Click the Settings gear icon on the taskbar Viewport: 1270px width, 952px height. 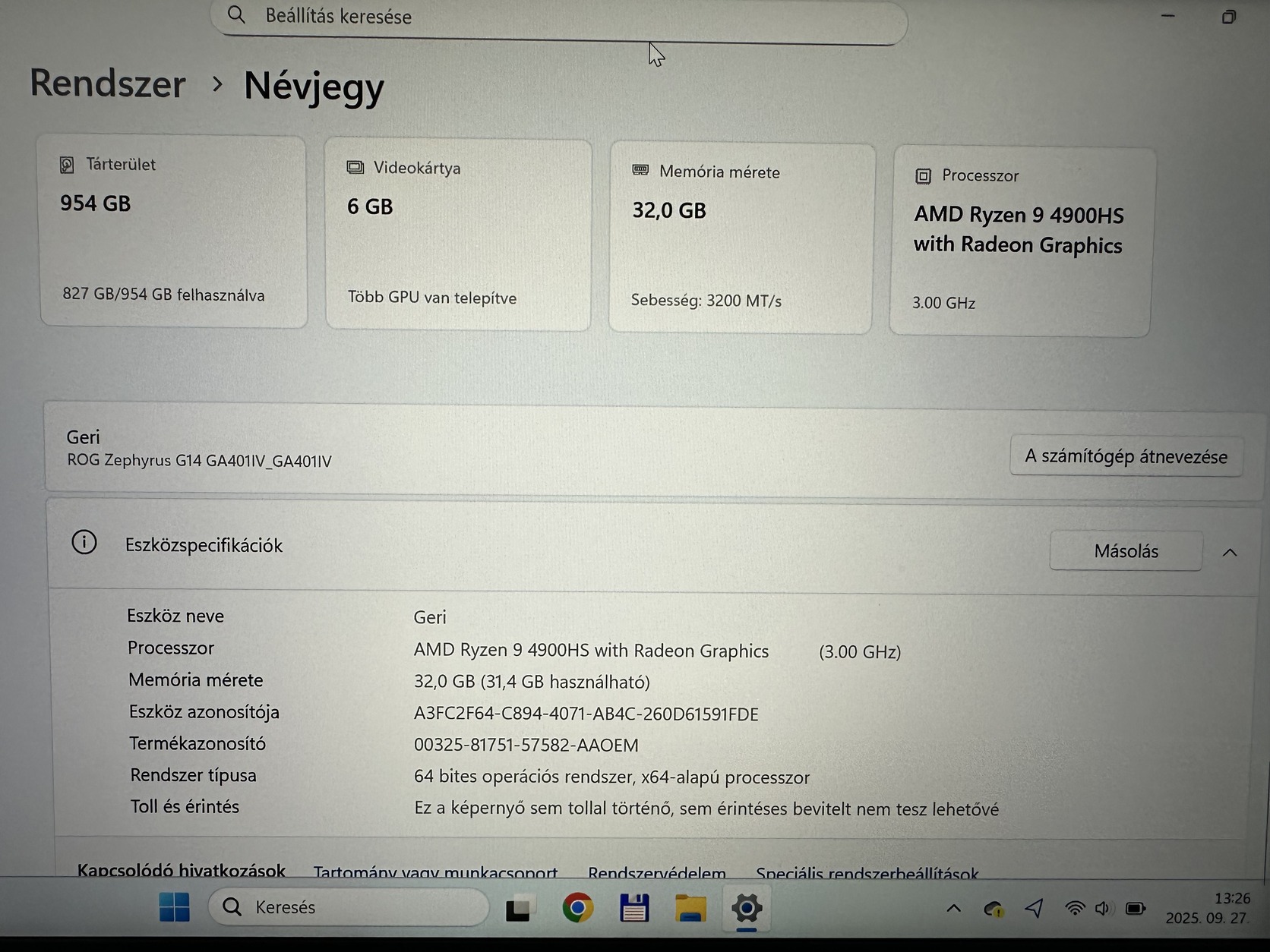pos(747,908)
